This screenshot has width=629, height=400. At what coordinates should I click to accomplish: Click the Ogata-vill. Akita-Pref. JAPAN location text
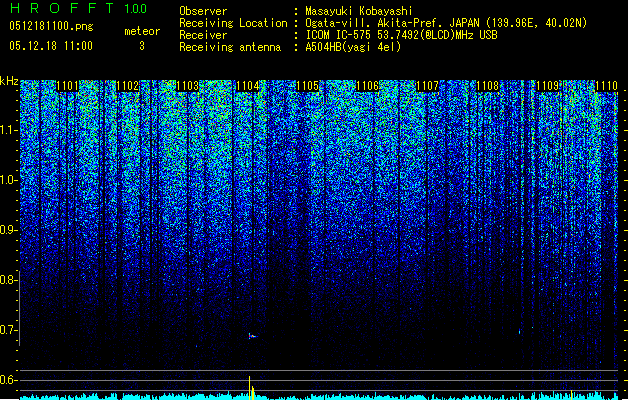(446, 23)
